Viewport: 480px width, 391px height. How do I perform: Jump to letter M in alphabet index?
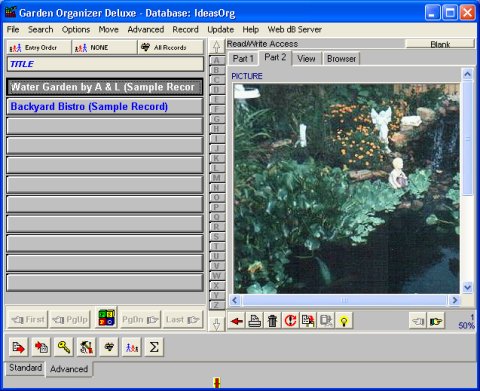point(217,178)
